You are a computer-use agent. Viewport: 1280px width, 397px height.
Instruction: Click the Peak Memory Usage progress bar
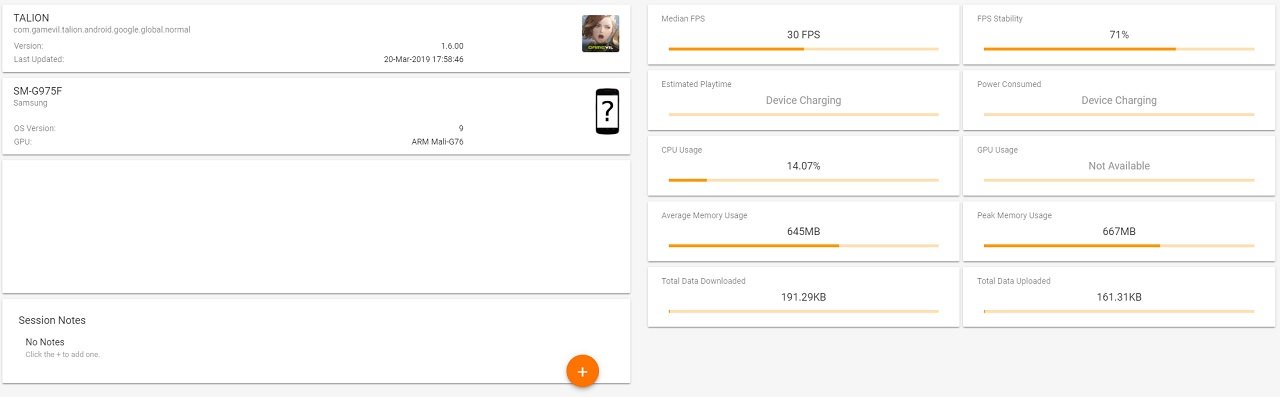coord(1119,245)
